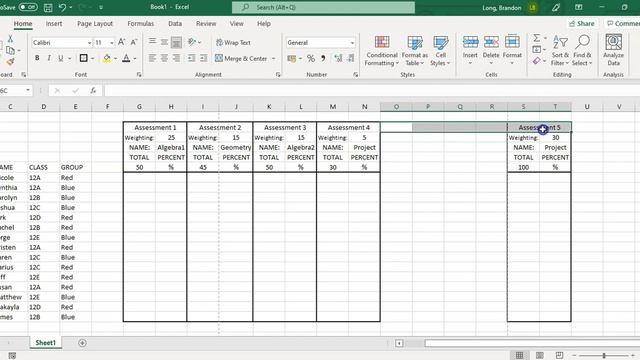This screenshot has height=360, width=640.
Task: Open Format cells menu
Action: [x=512, y=50]
